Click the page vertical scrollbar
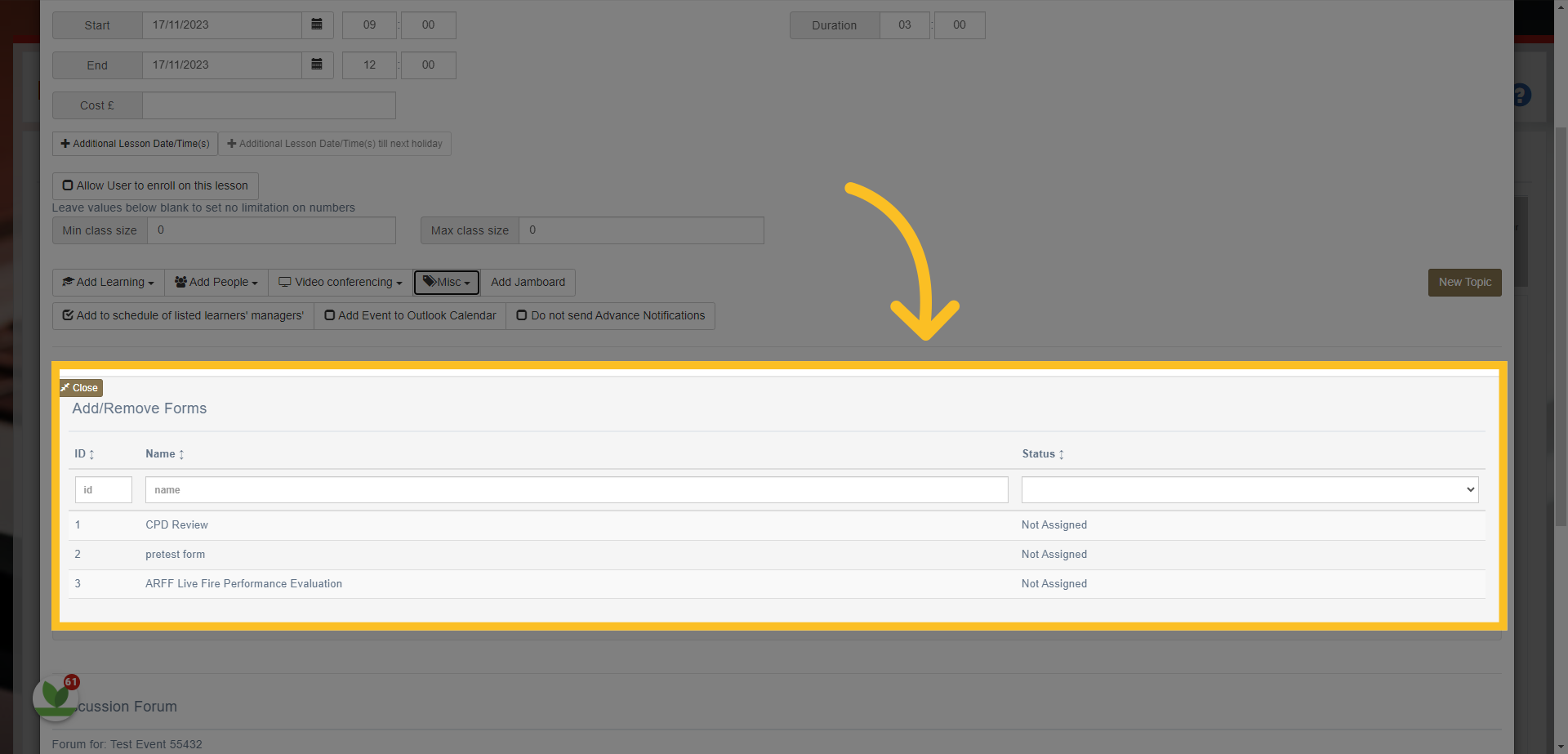This screenshot has height=754, width=1568. point(1561,327)
